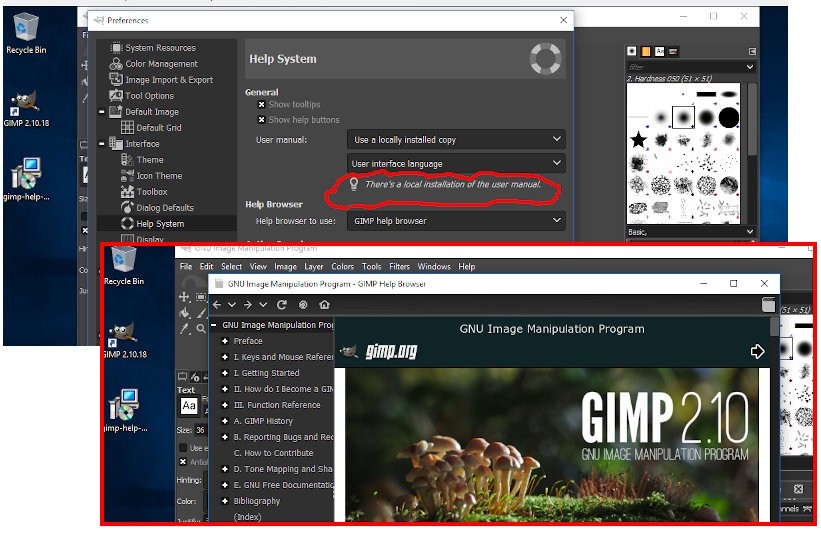
Task: Go forward in Help Browser
Action: 248,305
